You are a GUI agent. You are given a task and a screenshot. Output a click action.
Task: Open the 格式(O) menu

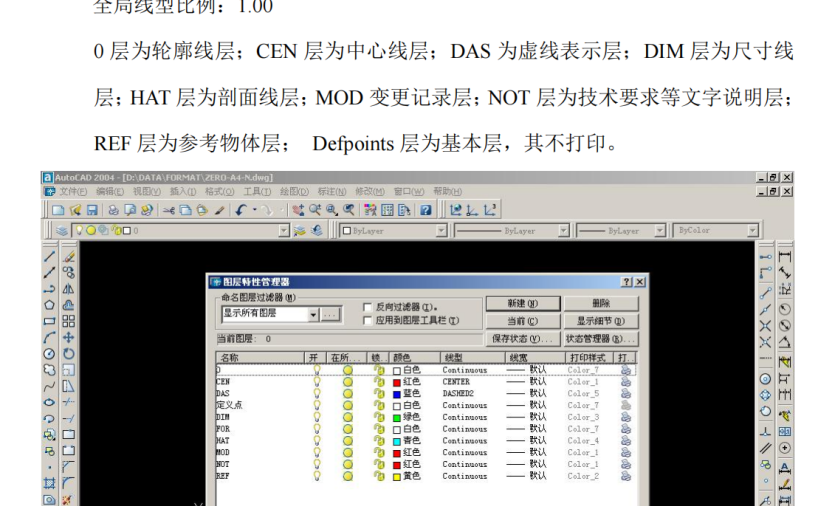click(220, 191)
